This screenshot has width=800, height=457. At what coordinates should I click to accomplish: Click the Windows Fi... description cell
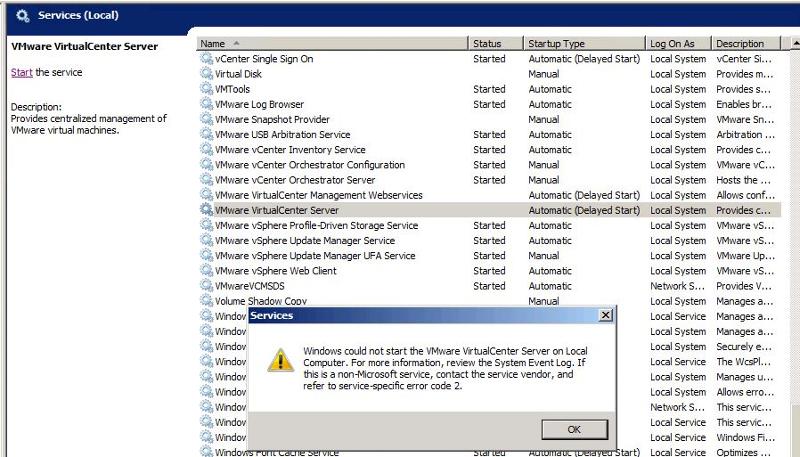click(x=745, y=438)
